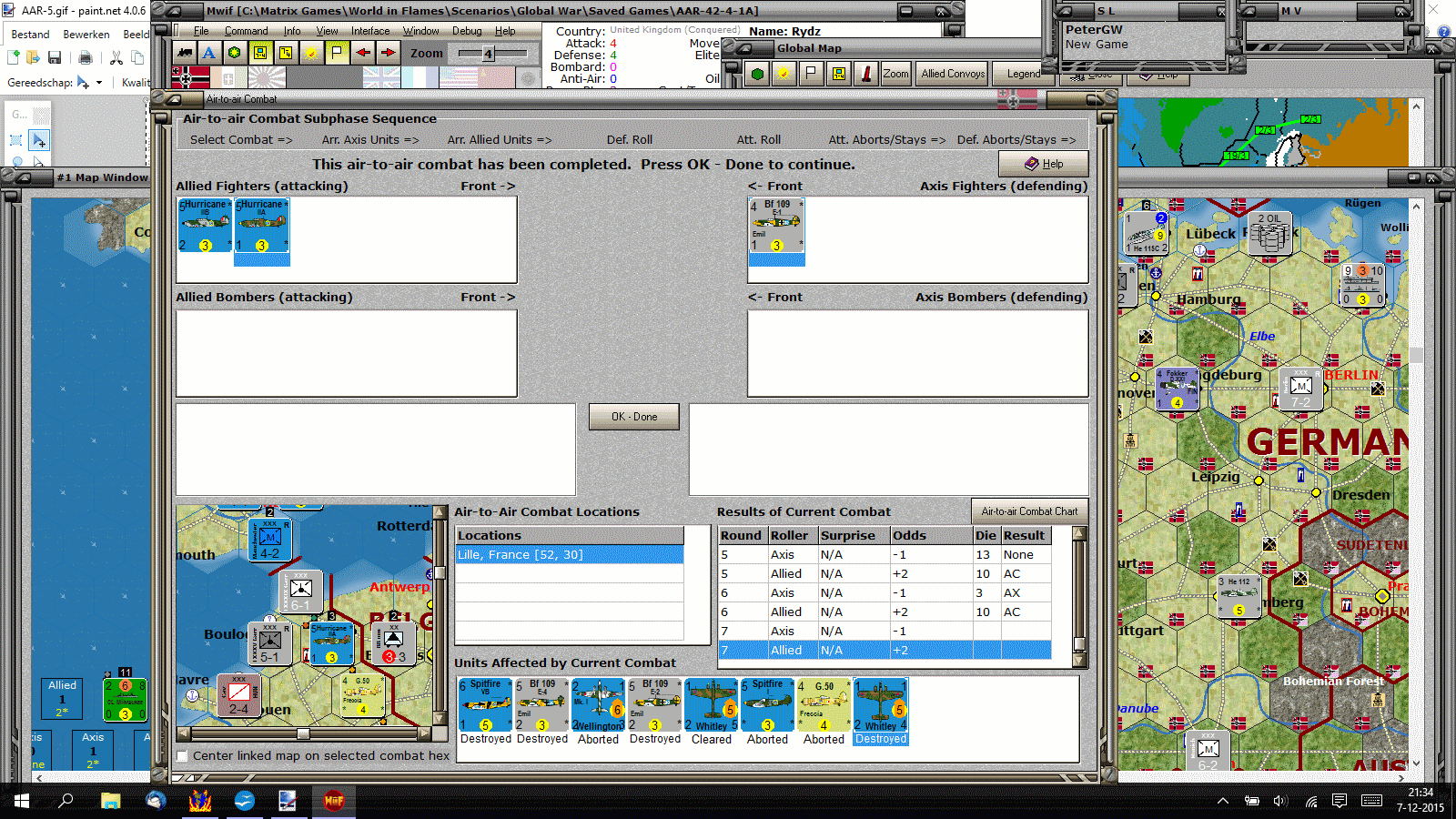This screenshot has width=1456, height=819.
Task: Toggle the sun weather icon in main toolbar
Action: (x=311, y=53)
